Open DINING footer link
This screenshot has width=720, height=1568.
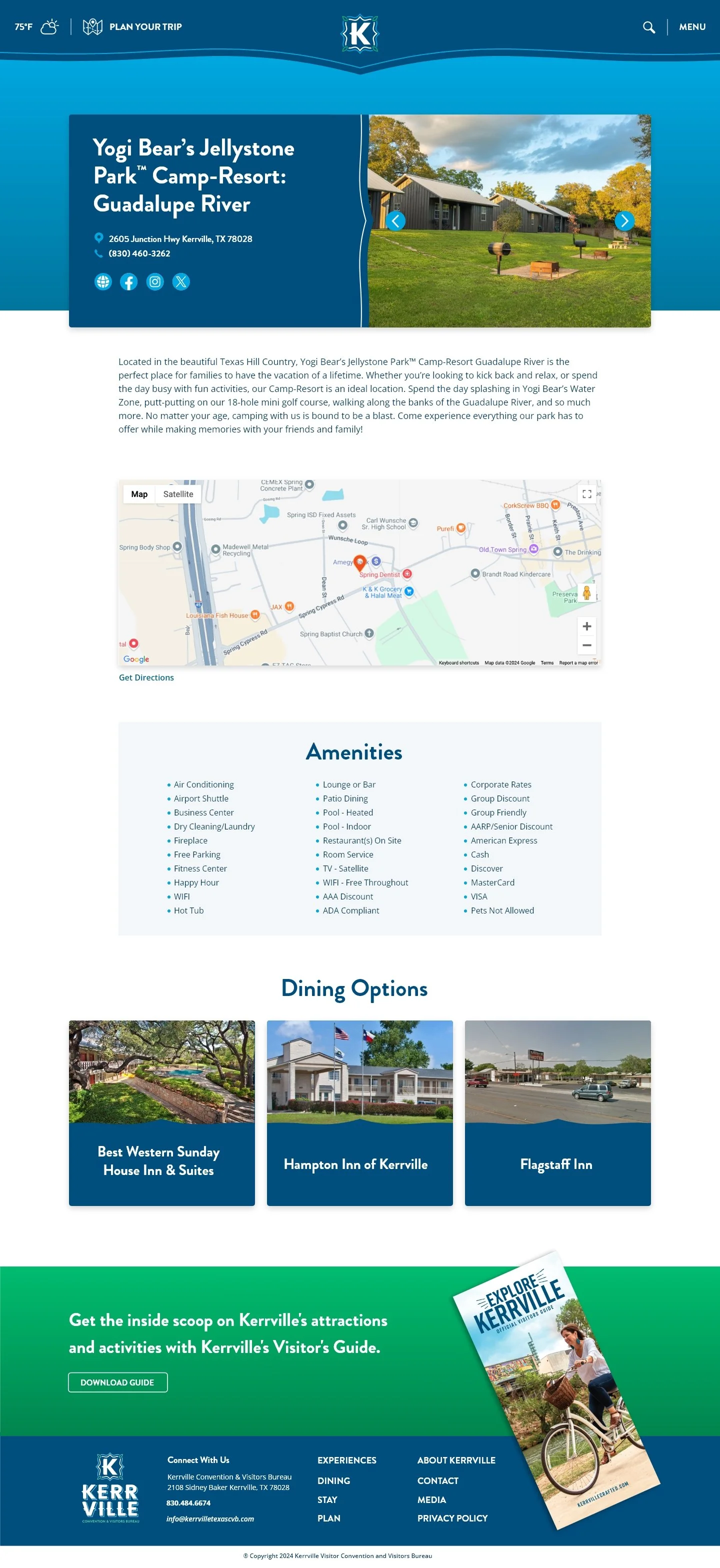(x=333, y=1481)
